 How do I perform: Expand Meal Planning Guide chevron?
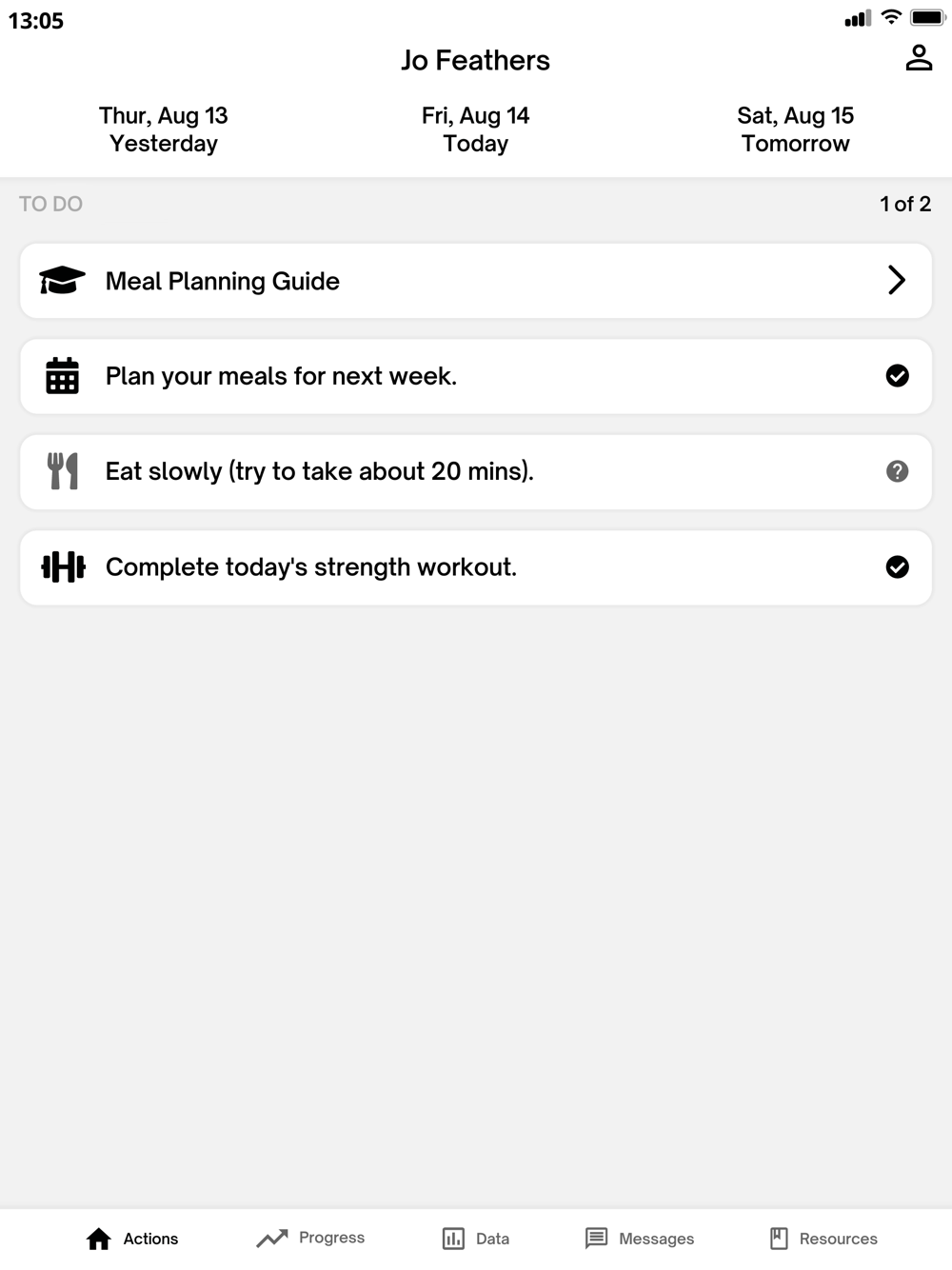click(896, 280)
